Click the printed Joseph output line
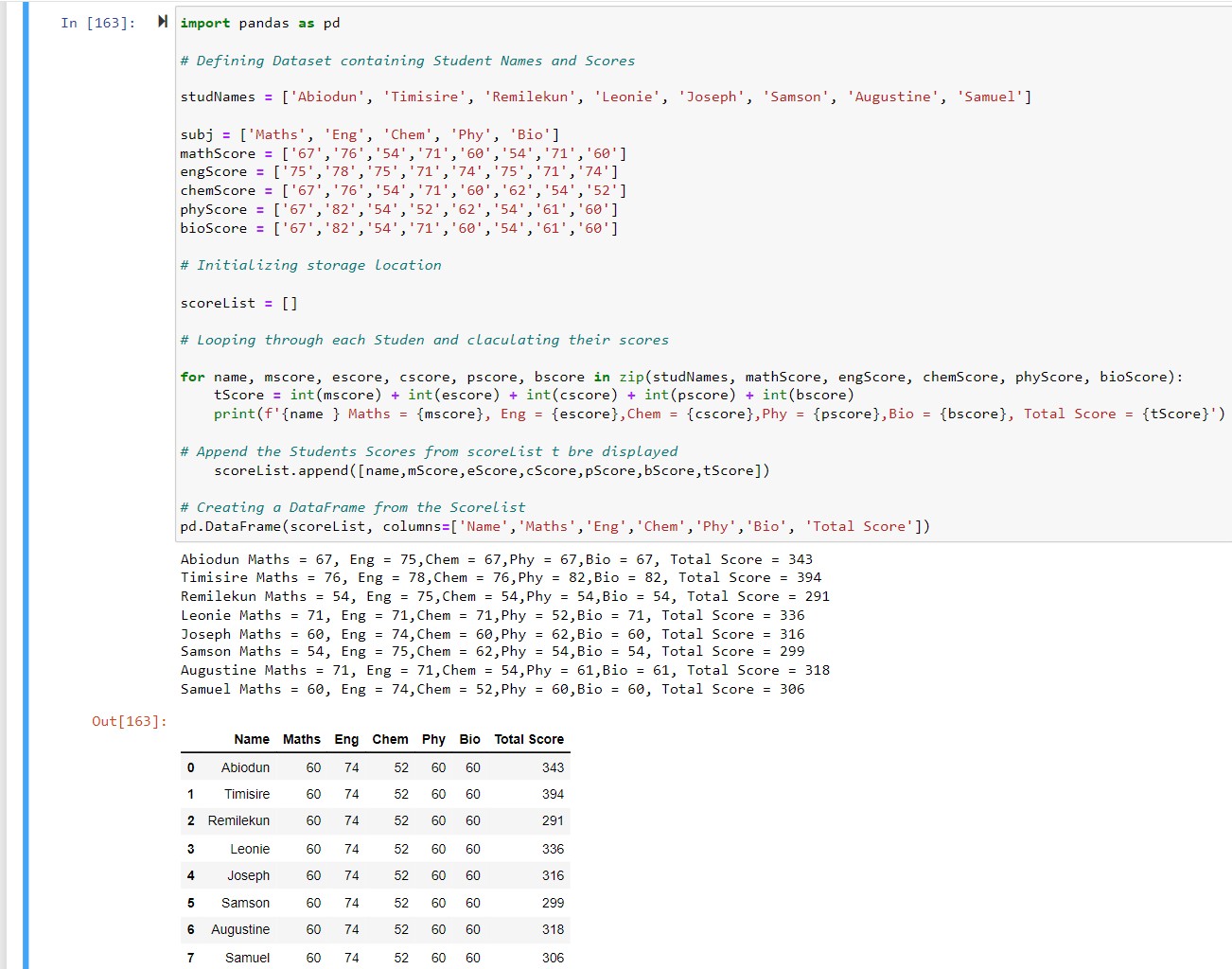This screenshot has height=969, width=1232. pyautogui.click(x=492, y=634)
